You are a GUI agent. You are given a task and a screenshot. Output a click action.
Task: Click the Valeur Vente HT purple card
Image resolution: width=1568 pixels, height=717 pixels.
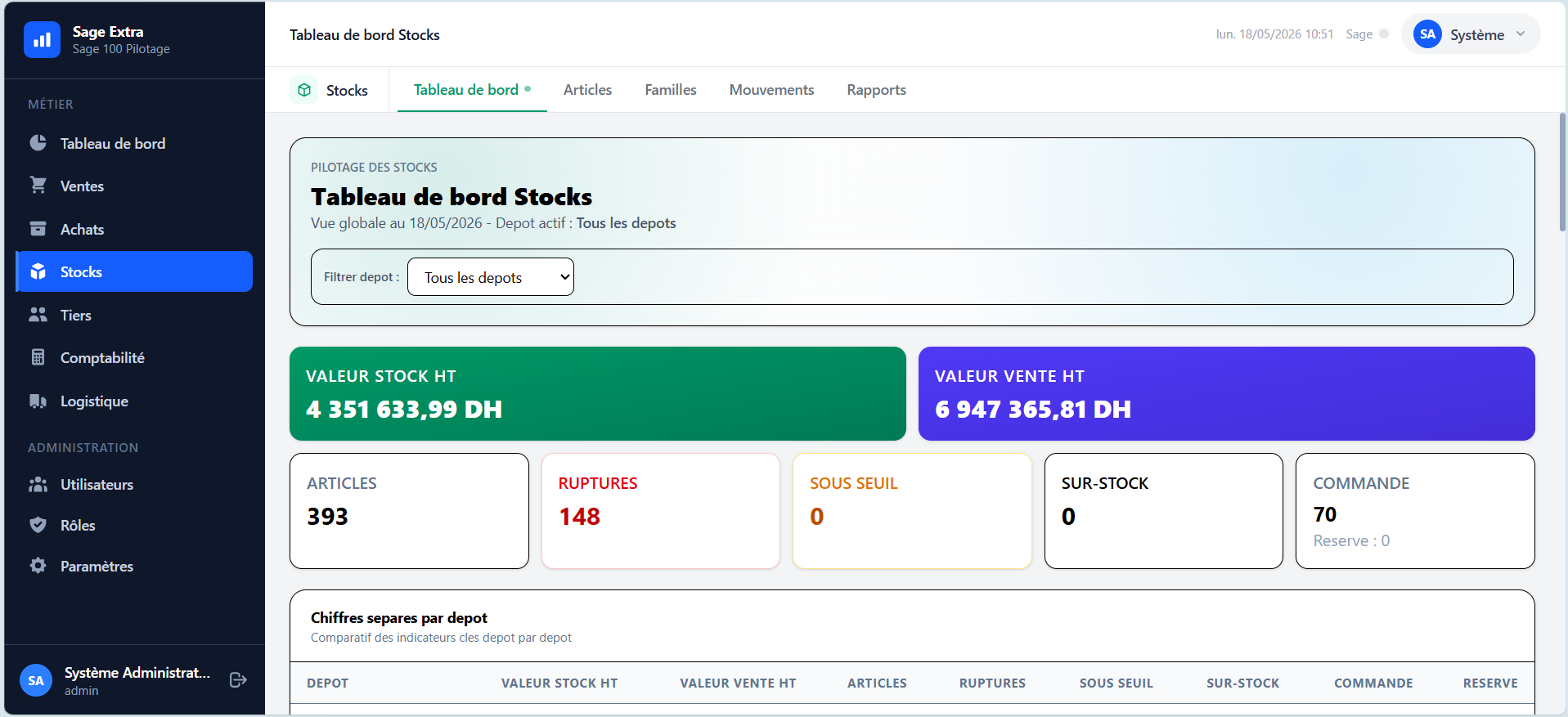point(1226,393)
